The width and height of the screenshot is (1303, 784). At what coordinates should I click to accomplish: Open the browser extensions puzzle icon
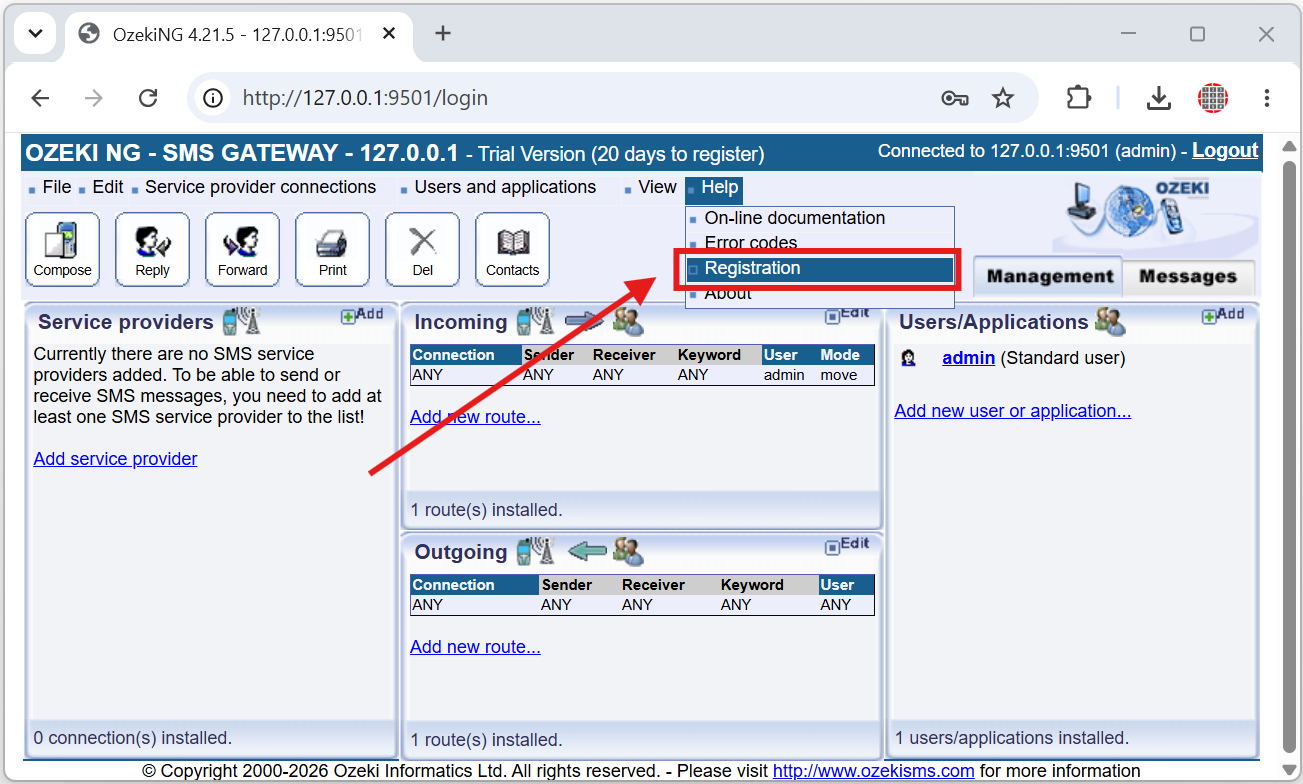[x=1078, y=98]
